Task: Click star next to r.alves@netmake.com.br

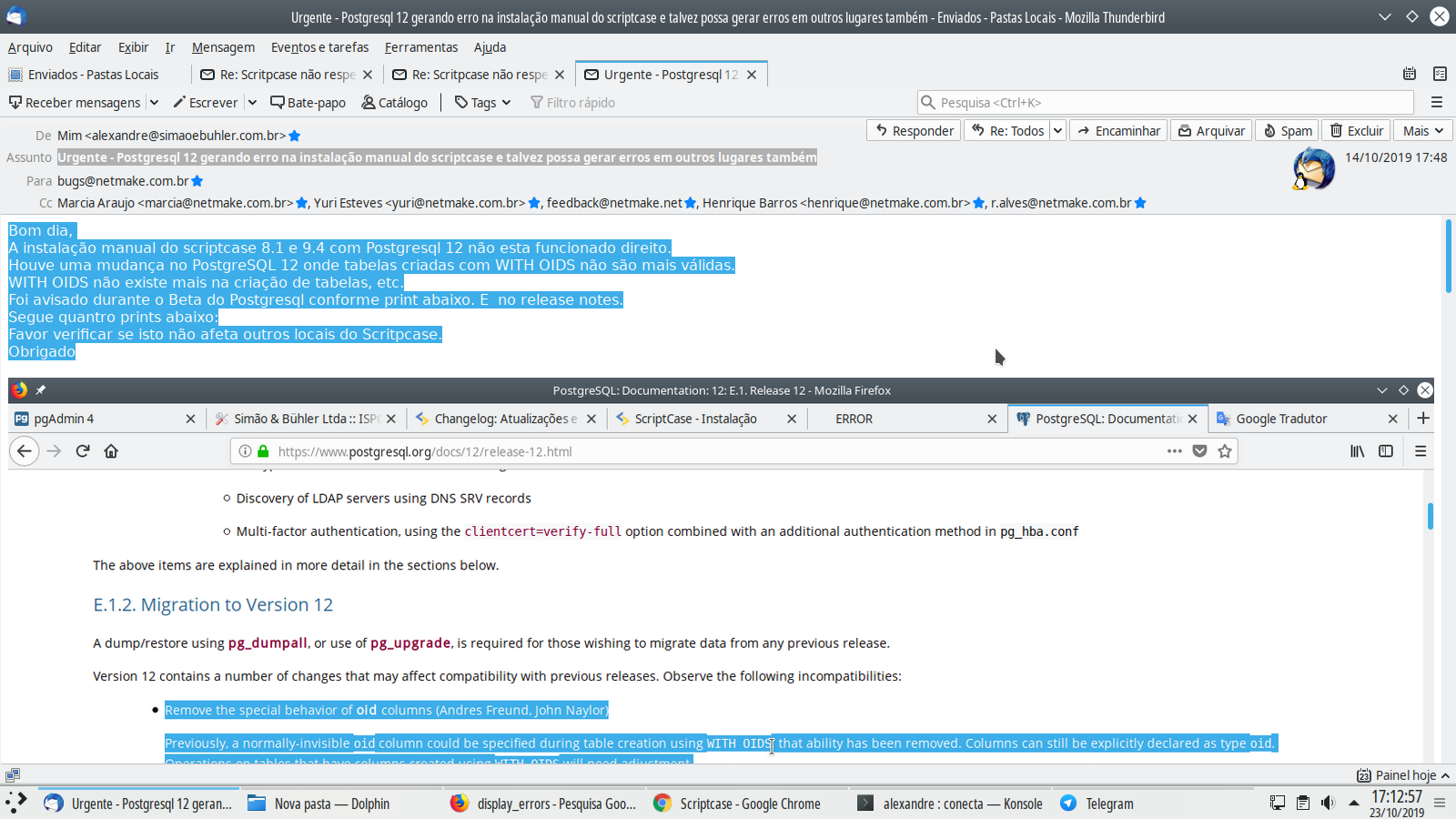Action: coord(1140,203)
